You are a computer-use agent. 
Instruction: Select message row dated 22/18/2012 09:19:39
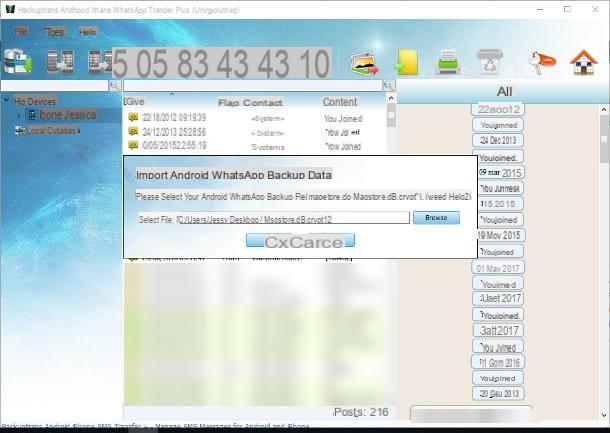[x=255, y=118]
